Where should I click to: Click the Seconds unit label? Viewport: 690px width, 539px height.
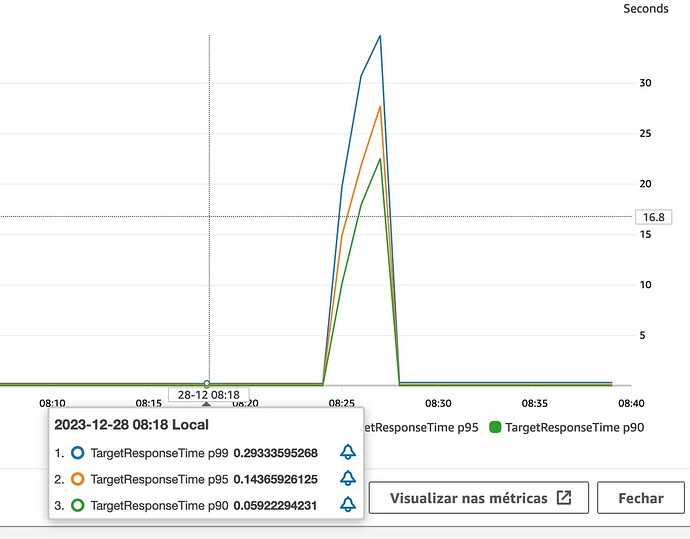pos(646,9)
